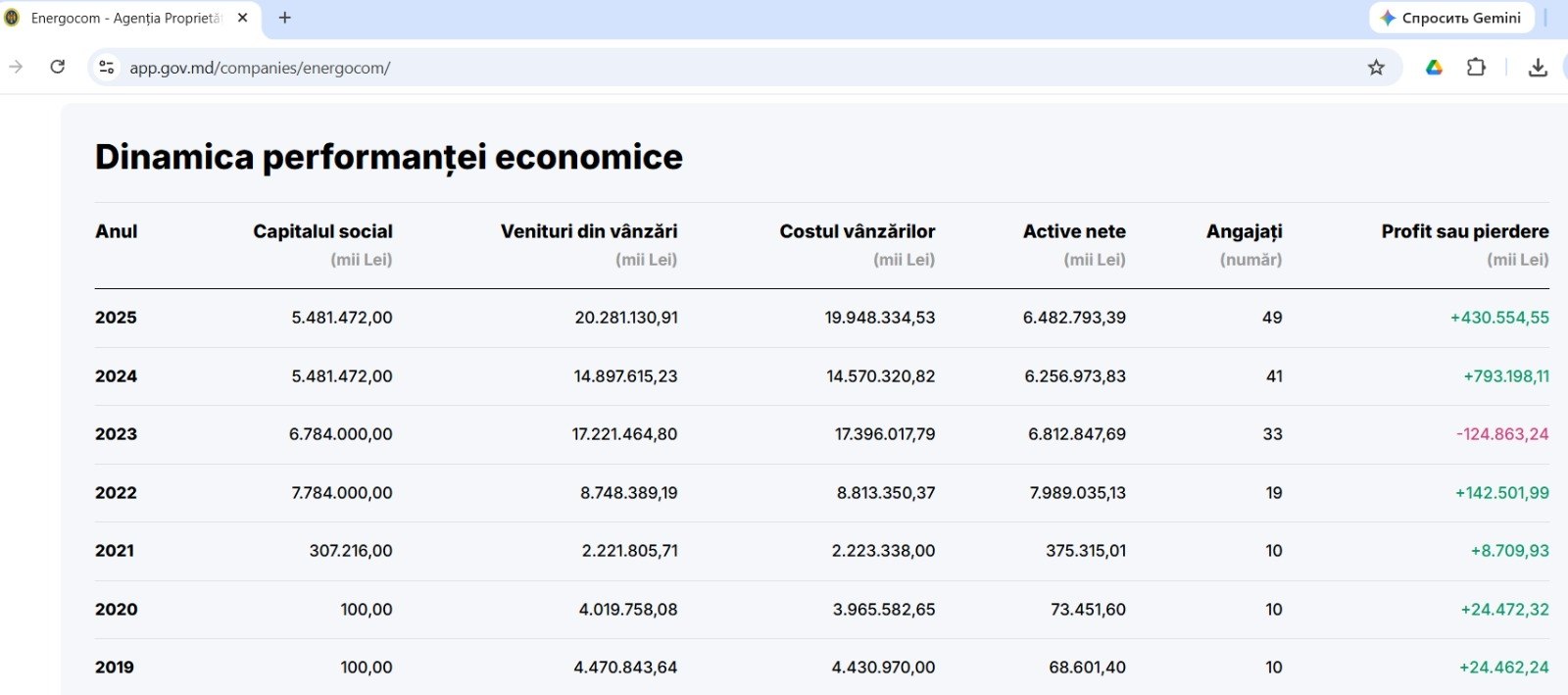Click employees count 49 in 2025 row
Screen dimensions: 1568x695
(x=1272, y=318)
